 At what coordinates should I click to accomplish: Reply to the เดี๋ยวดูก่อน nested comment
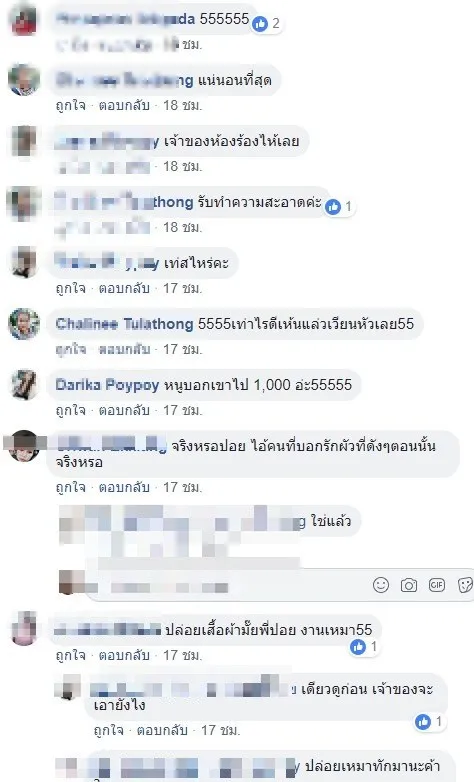(x=162, y=731)
